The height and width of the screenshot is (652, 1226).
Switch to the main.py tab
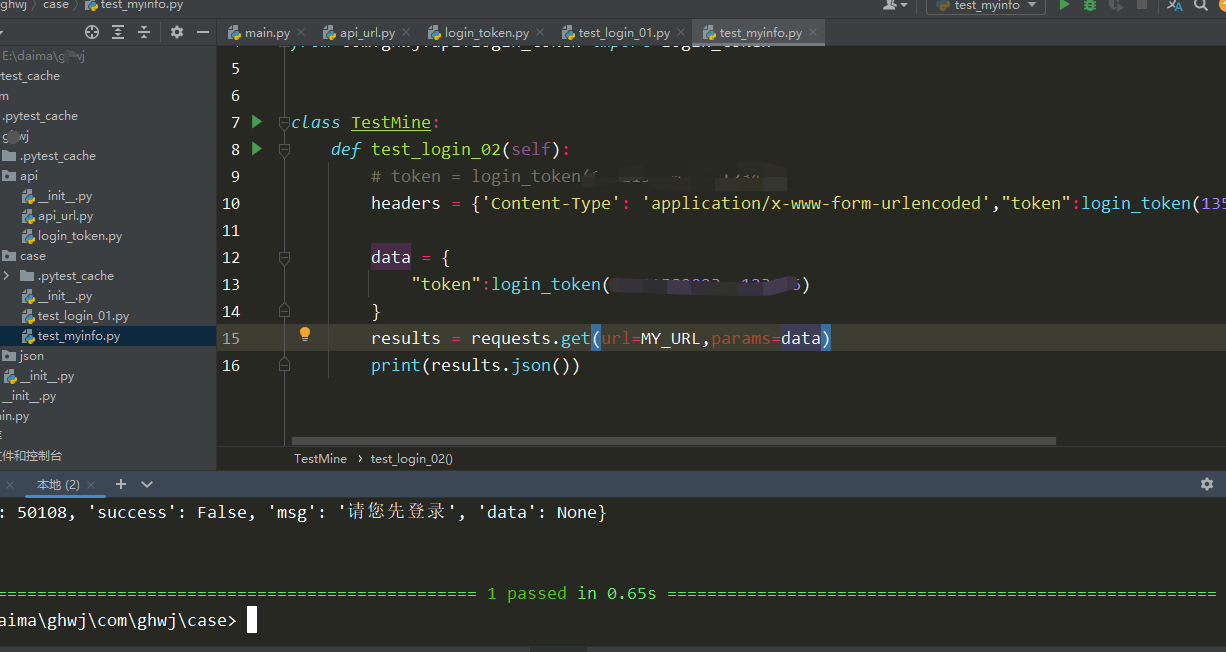[259, 33]
